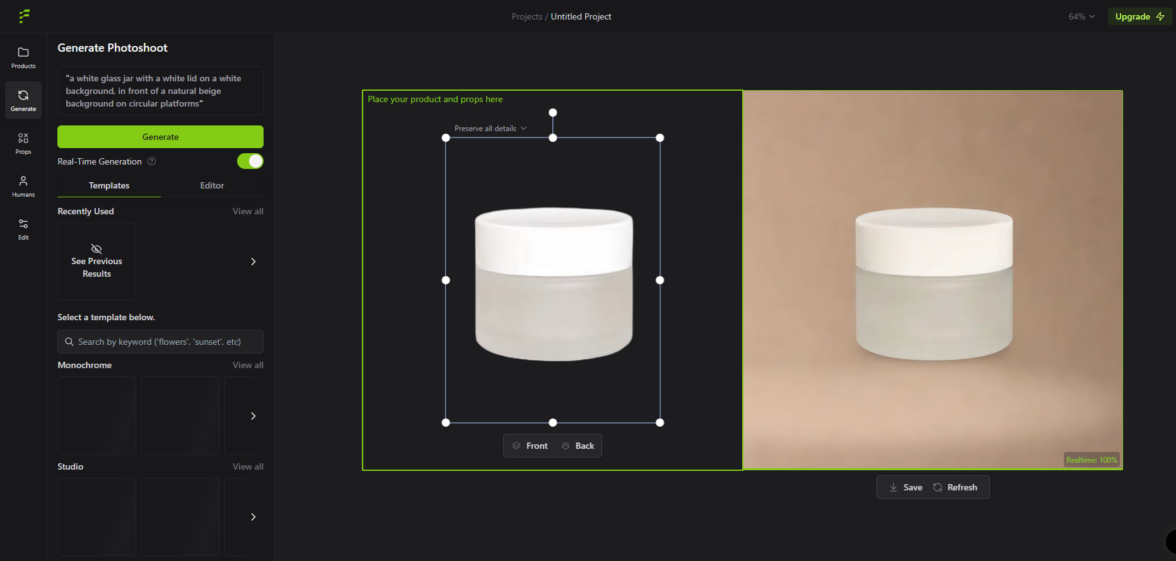Switch to the Editor tab

coord(212,185)
